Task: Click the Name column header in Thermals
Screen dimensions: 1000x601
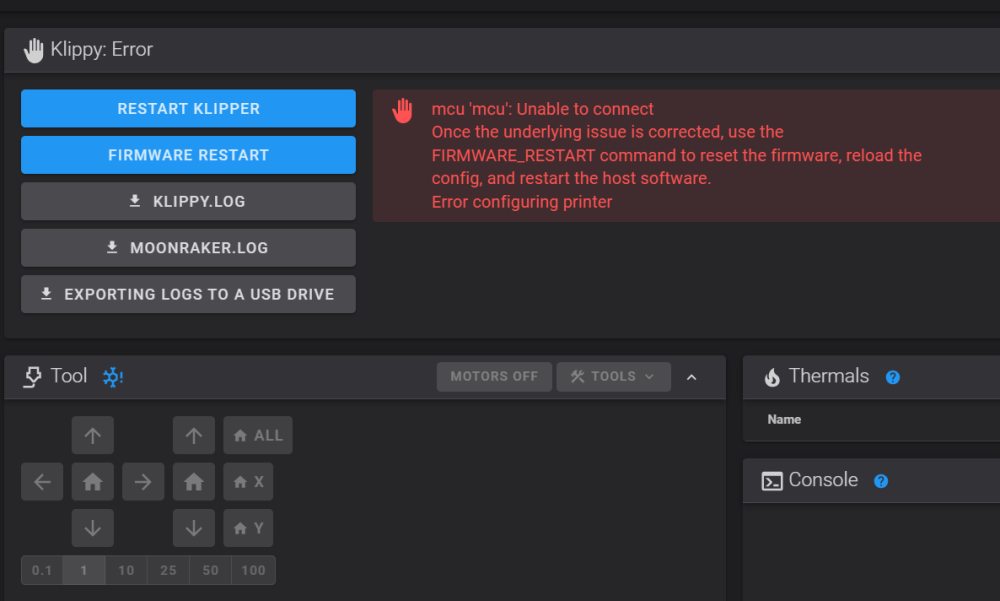Action: [x=784, y=420]
